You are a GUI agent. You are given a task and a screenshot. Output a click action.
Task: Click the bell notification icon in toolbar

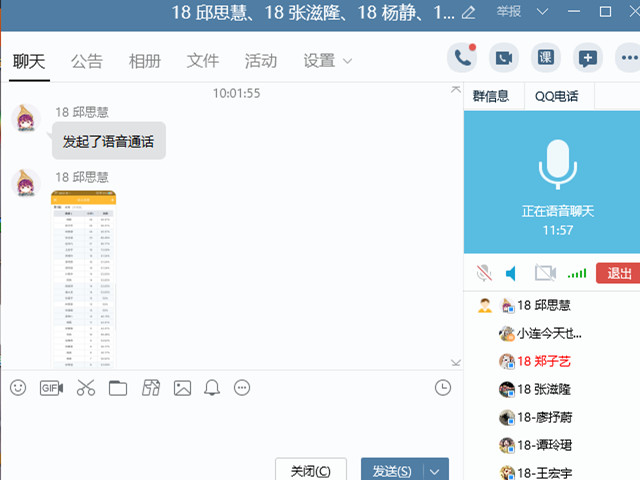coord(212,387)
